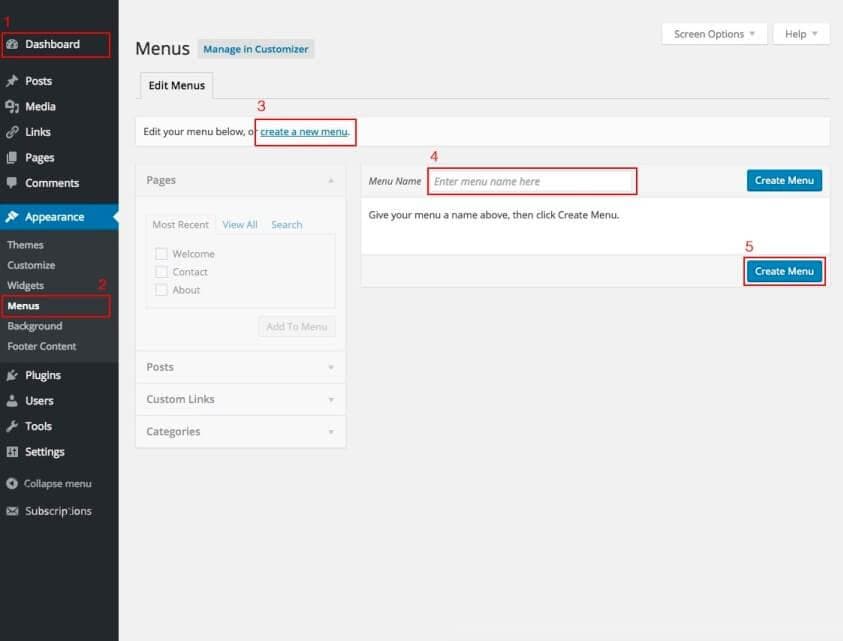Click Manage in Customizer button
Image resolution: width=843 pixels, height=641 pixels.
click(256, 49)
